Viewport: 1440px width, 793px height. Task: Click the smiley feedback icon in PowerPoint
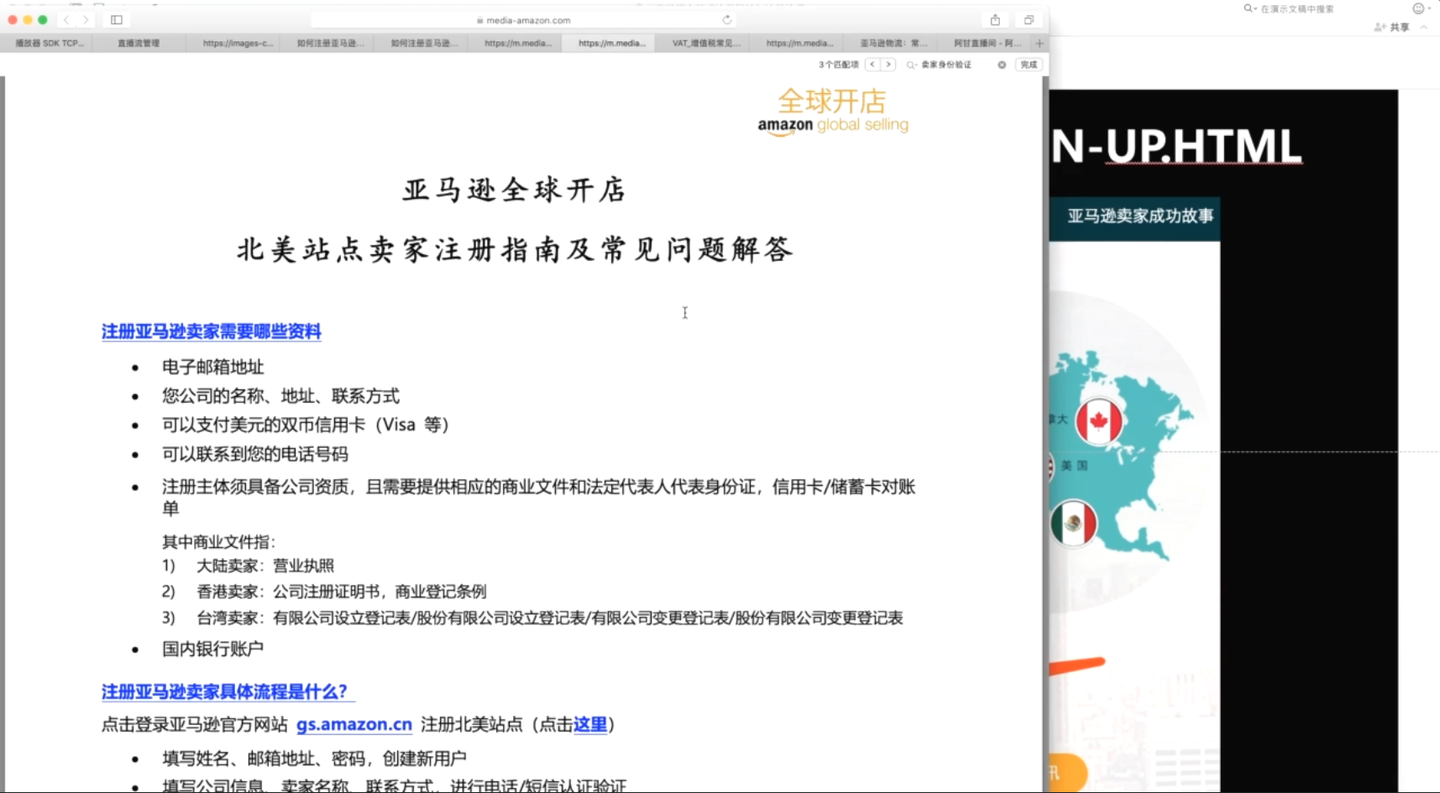[1418, 9]
